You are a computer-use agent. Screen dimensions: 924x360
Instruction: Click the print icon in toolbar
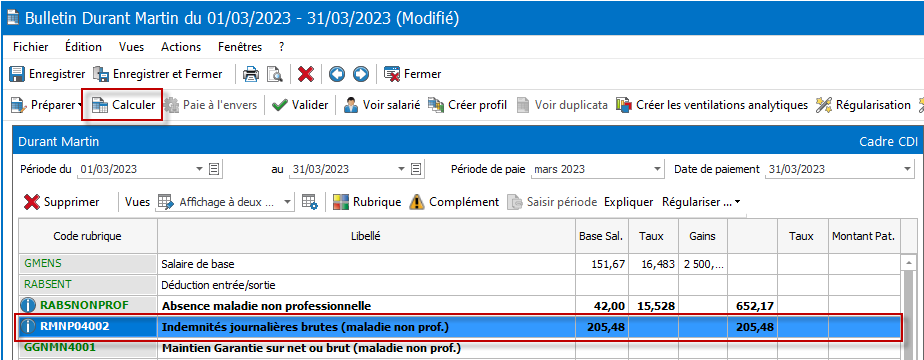pos(251,74)
